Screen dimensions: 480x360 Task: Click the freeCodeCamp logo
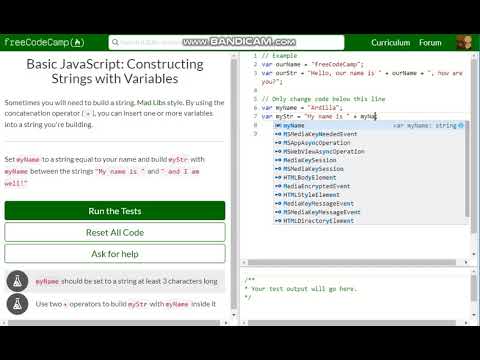click(44, 42)
